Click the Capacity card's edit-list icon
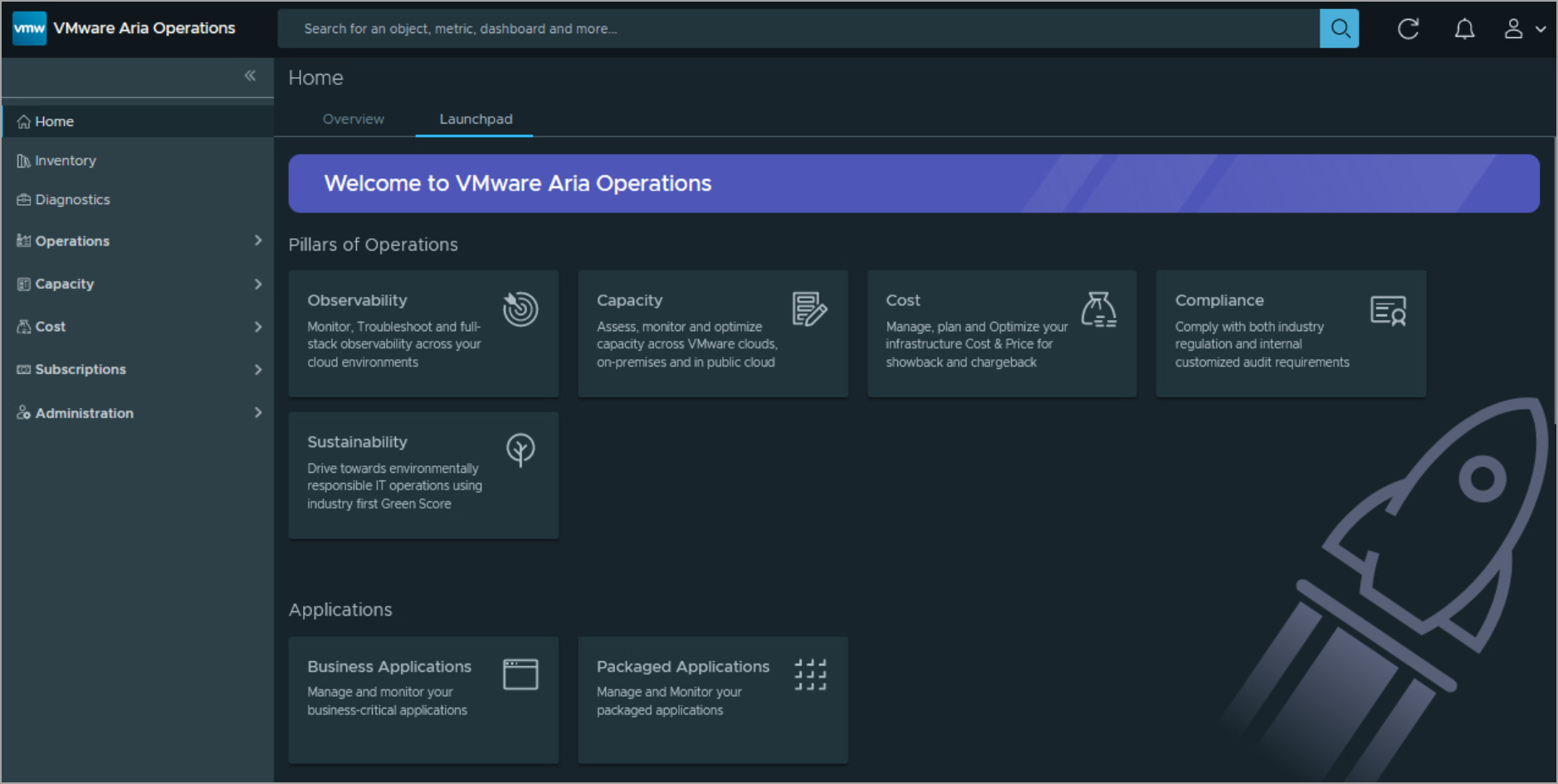Viewport: 1558px width, 784px height. click(x=809, y=309)
